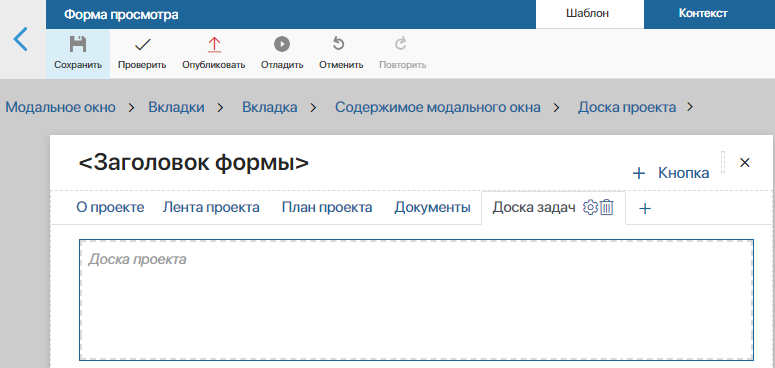The image size is (775, 368).
Task: Save the form with Сохранить
Action: coord(78,53)
